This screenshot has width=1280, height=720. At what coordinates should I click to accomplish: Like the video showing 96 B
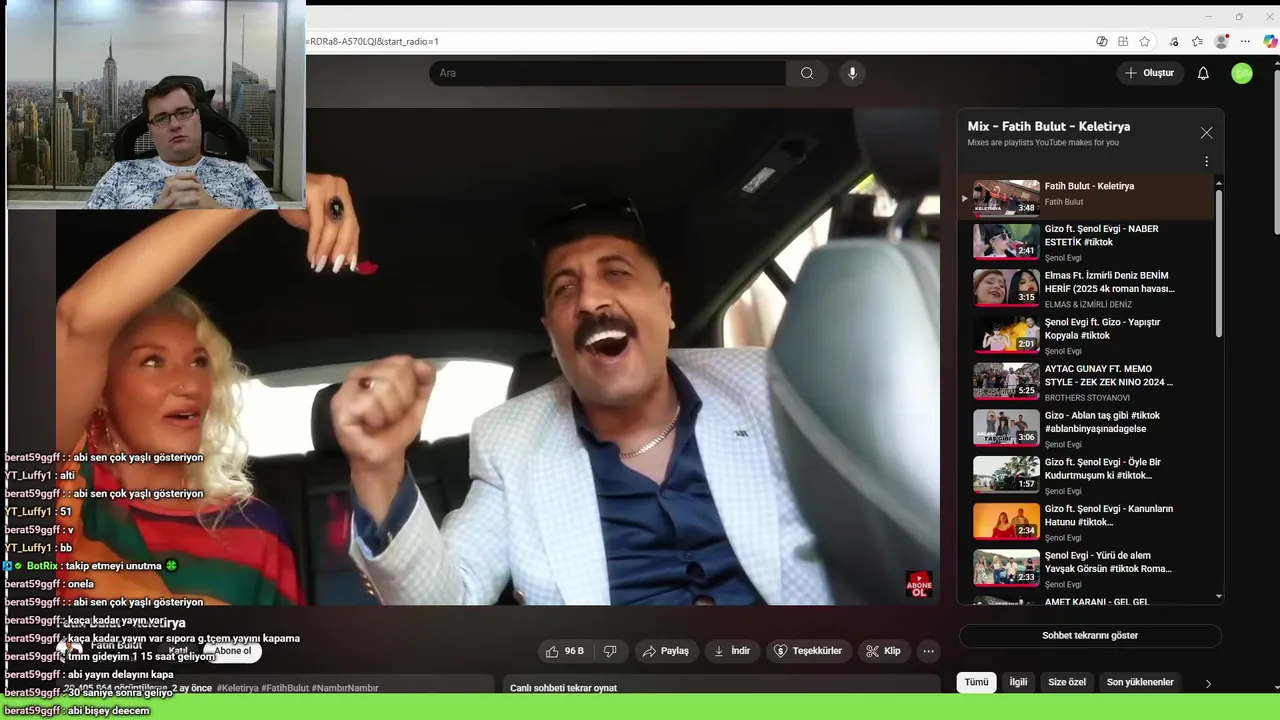pyautogui.click(x=565, y=651)
